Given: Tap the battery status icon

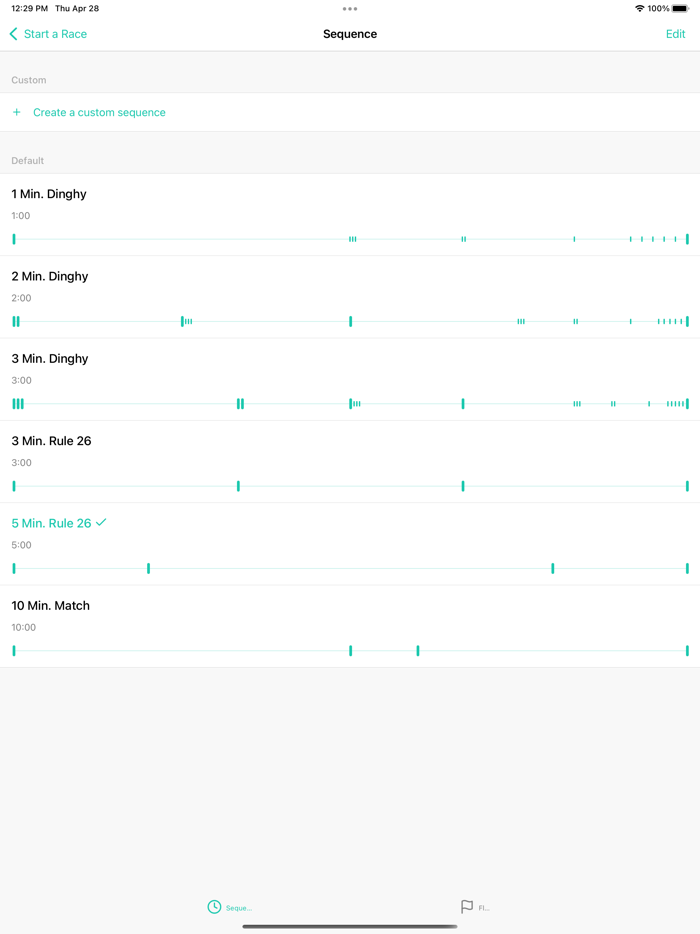Looking at the screenshot, I should (680, 8).
